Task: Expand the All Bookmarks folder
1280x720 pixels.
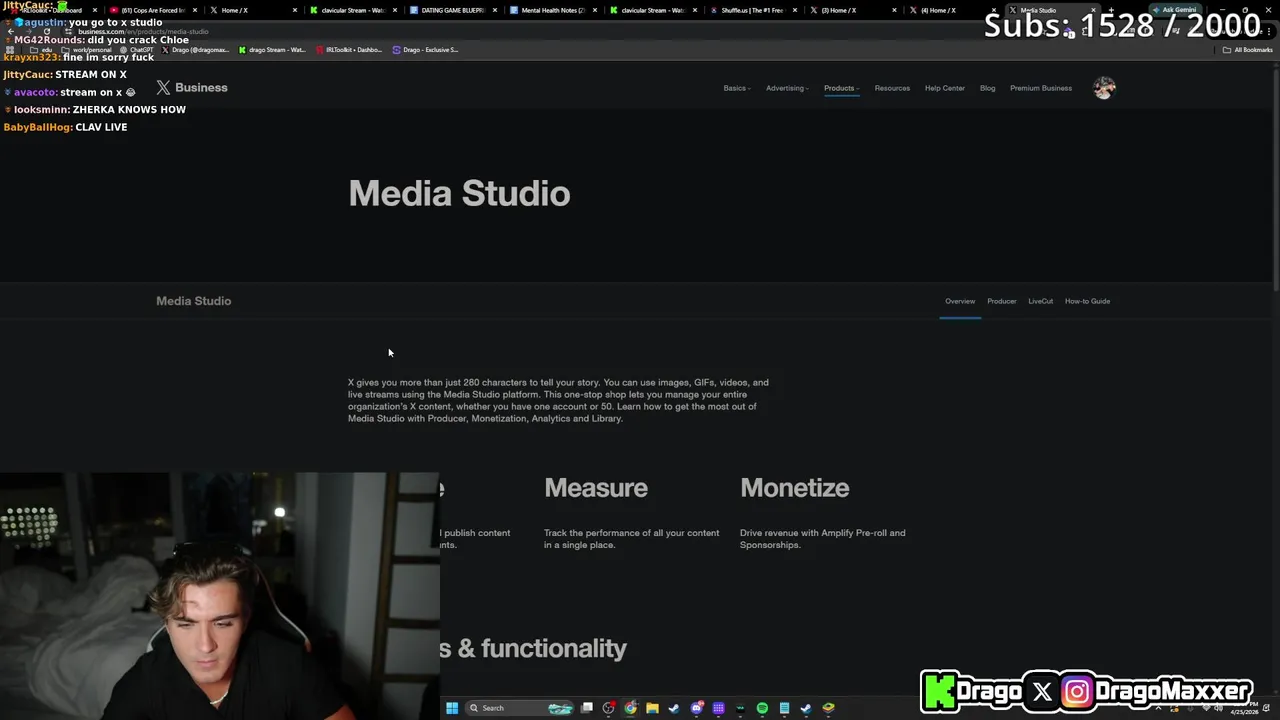Action: [x=1248, y=50]
